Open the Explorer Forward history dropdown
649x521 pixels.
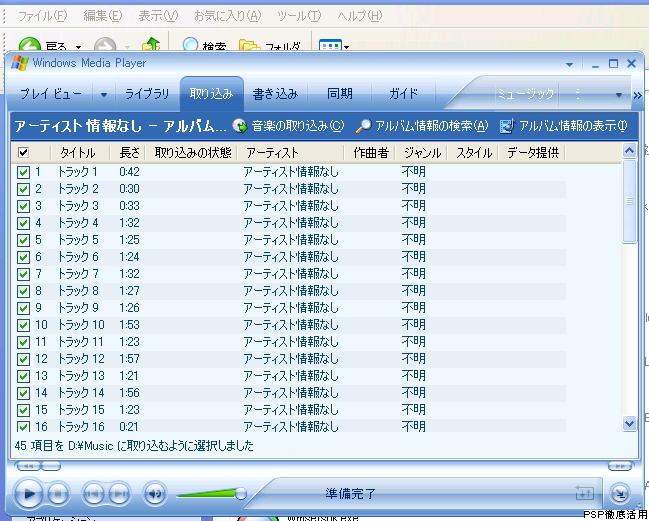pyautogui.click(x=127, y=47)
